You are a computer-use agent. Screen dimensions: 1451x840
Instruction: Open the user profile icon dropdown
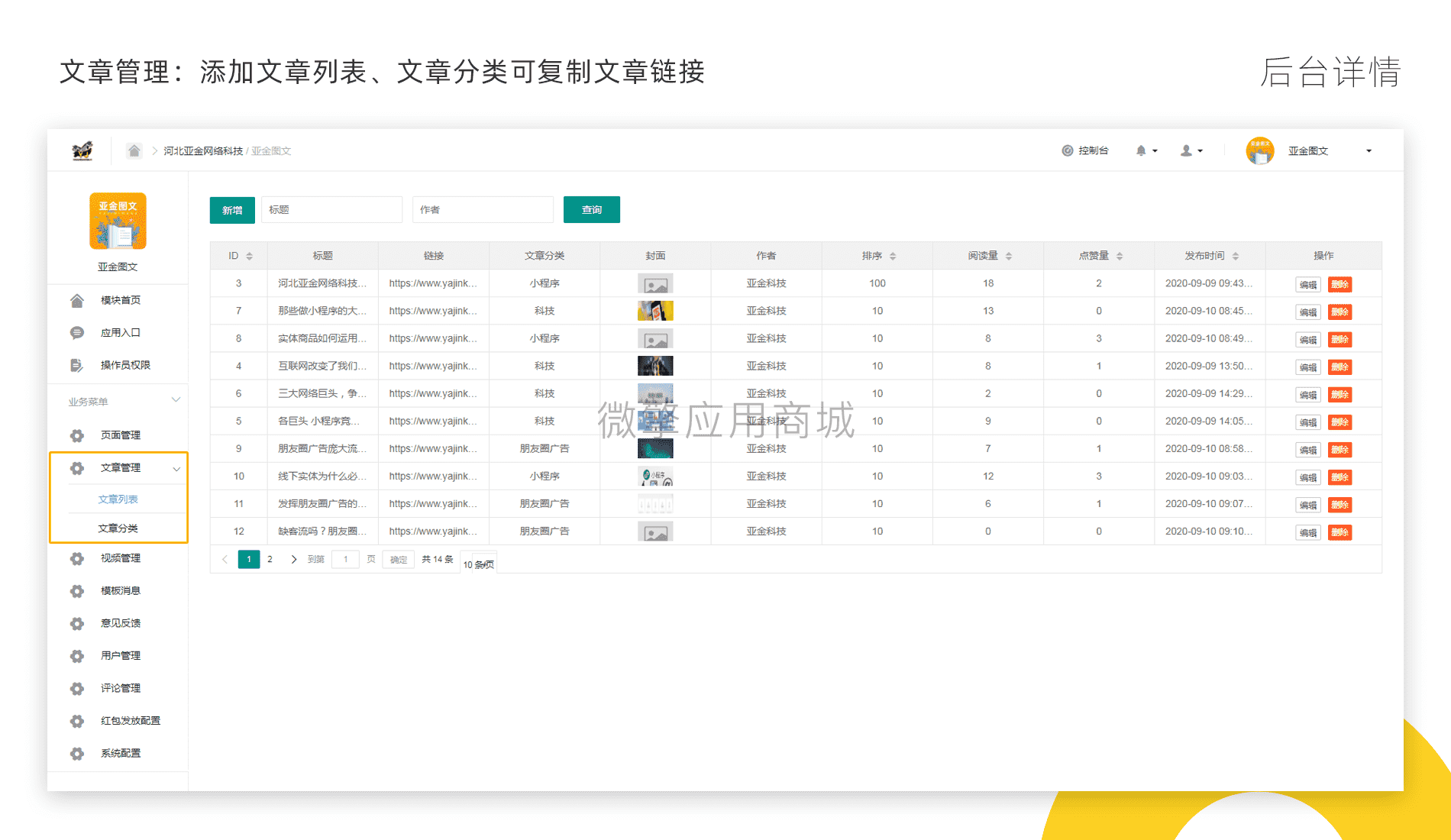point(1191,150)
